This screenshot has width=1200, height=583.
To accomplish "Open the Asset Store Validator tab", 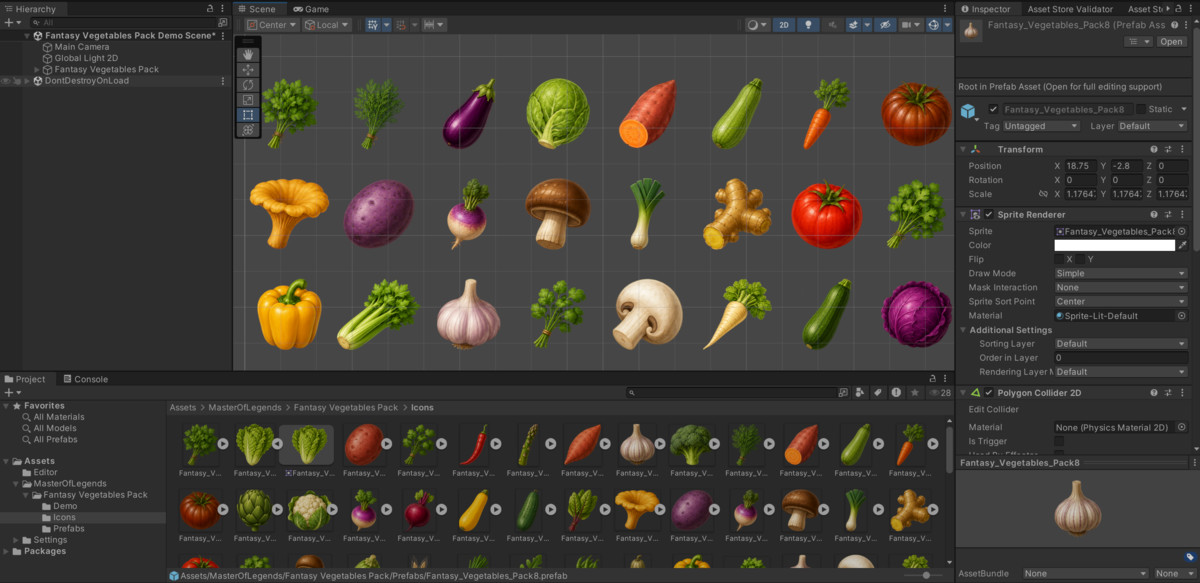I will point(1070,9).
